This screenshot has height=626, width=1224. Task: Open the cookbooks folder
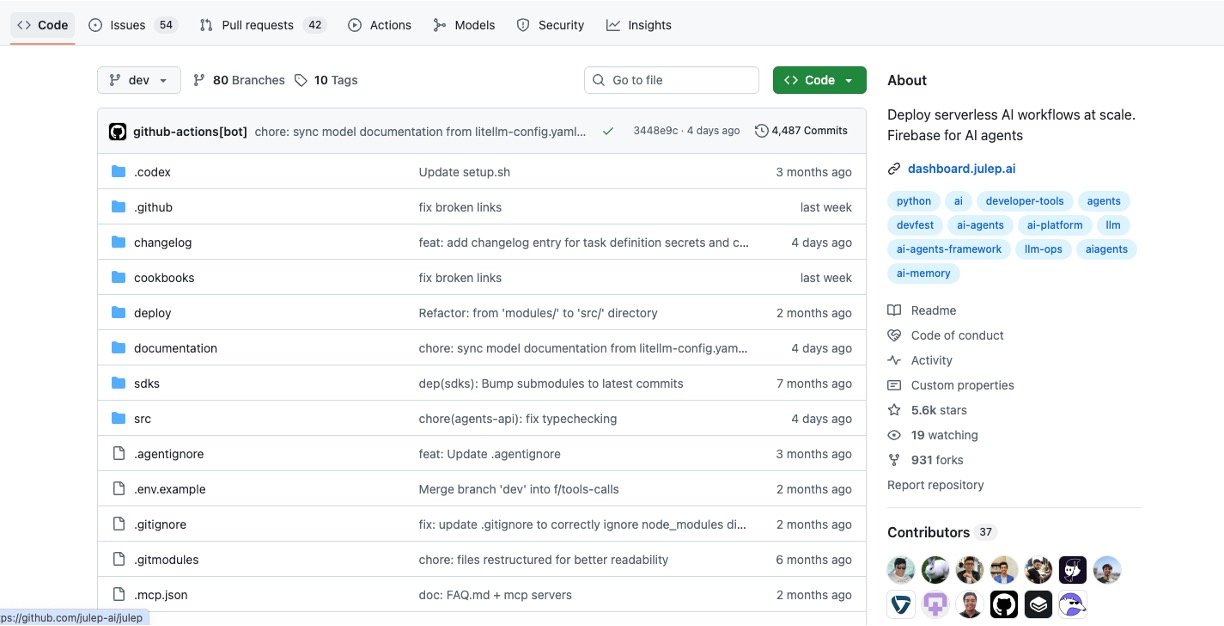point(164,278)
